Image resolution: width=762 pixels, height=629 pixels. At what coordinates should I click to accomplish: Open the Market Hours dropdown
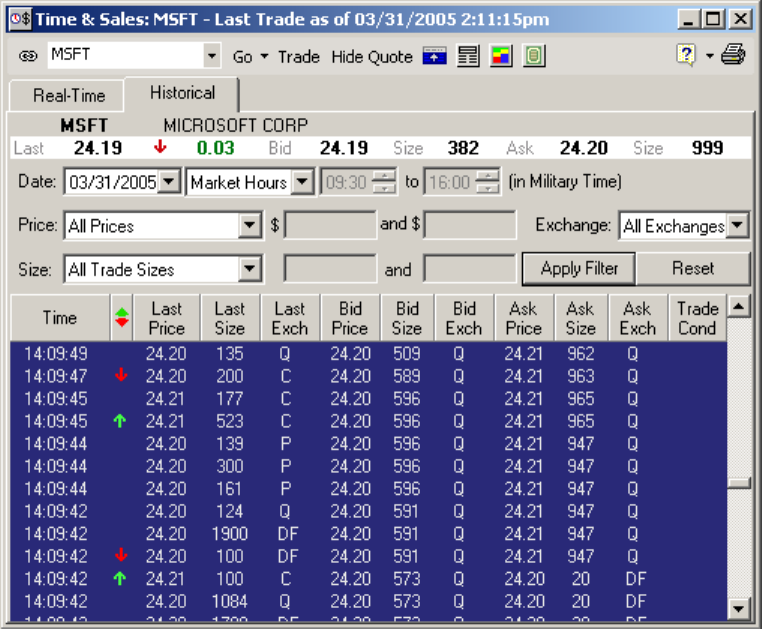302,182
